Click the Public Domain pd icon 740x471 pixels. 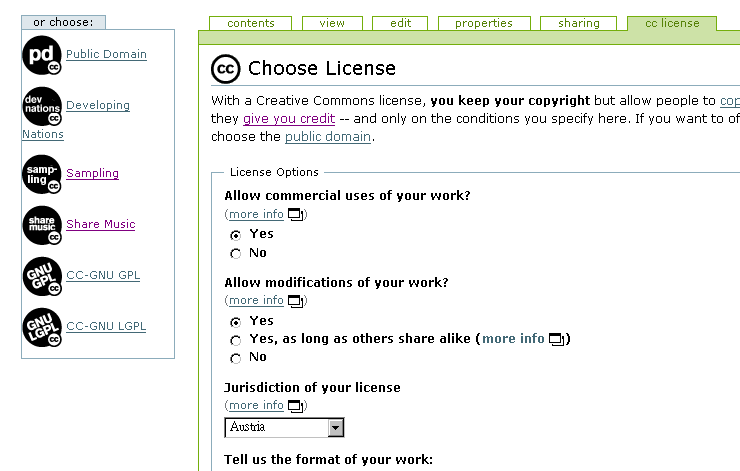click(x=42, y=55)
